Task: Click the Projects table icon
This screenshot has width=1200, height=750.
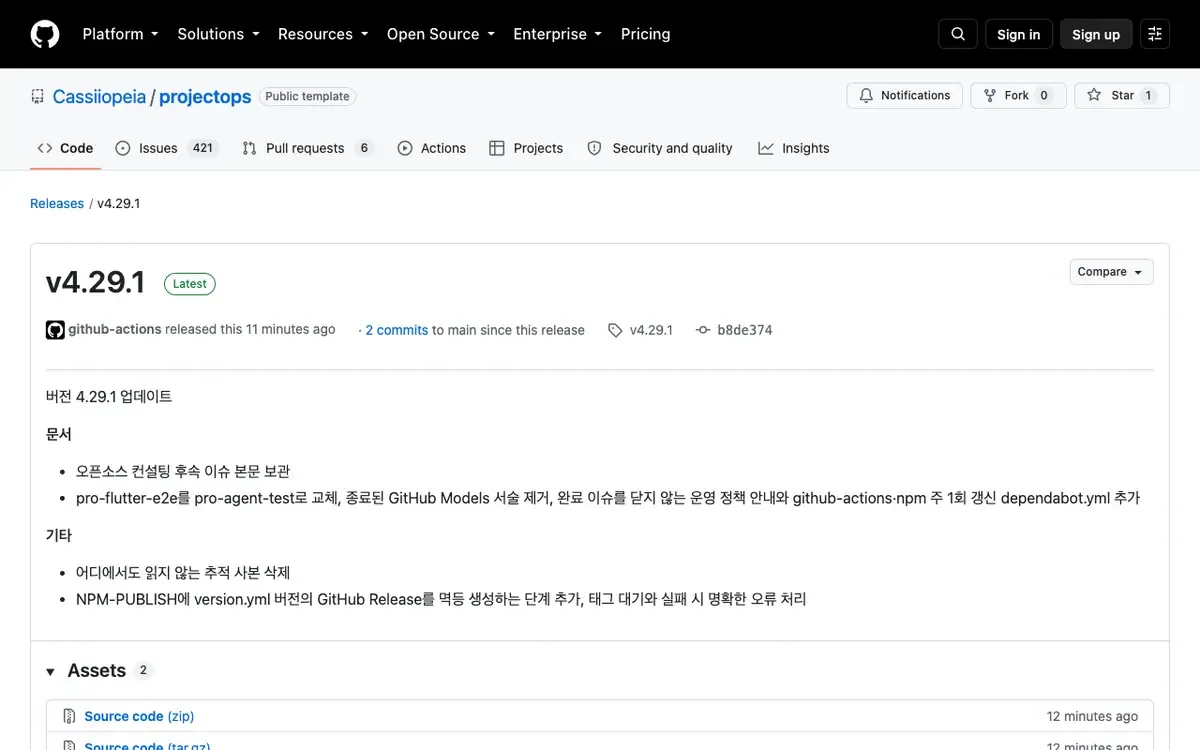Action: pos(497,148)
